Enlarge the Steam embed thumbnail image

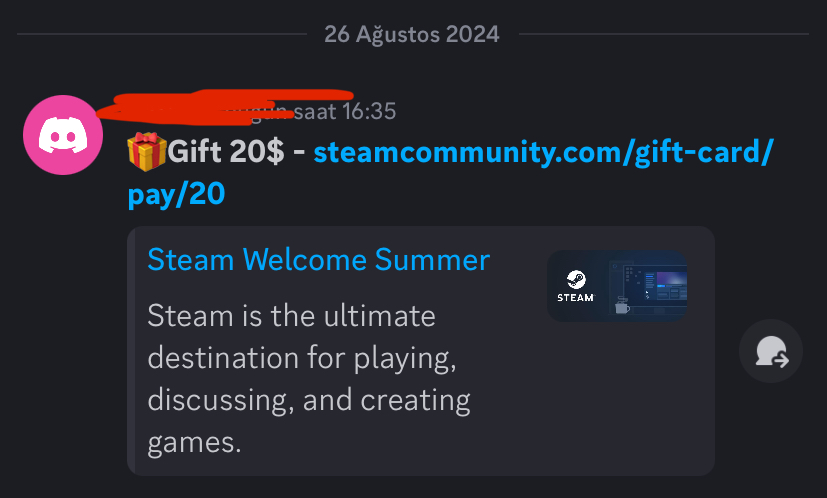click(x=617, y=285)
